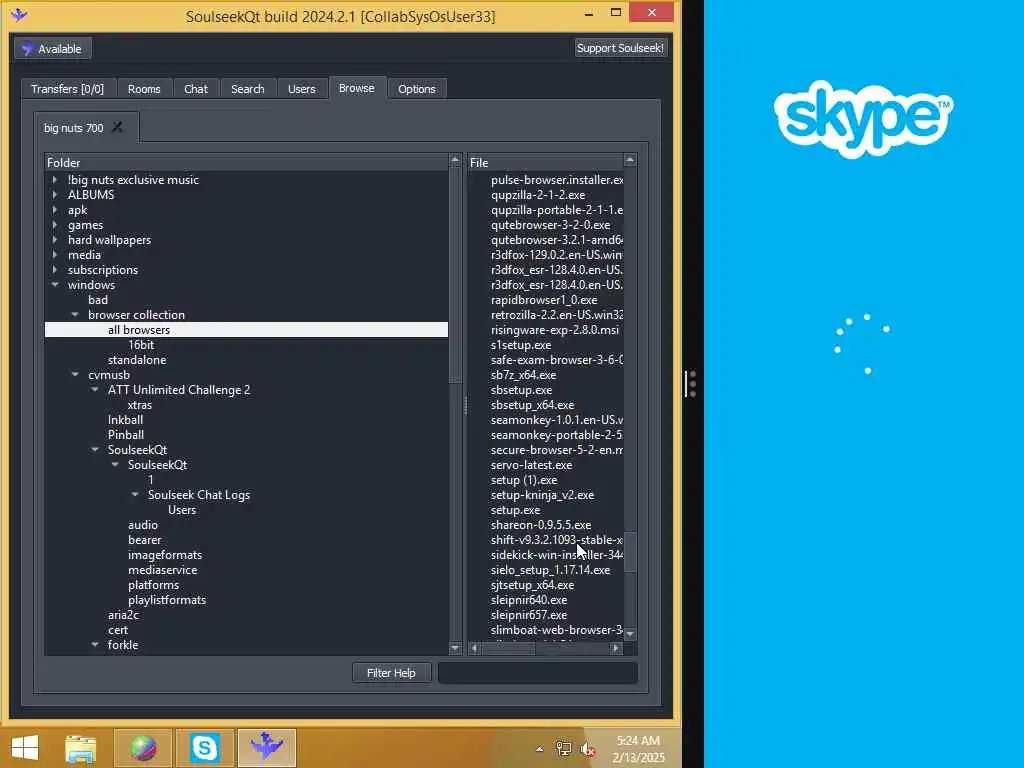Expand the hard wallpapers folder
Image resolution: width=1024 pixels, height=768 pixels.
[55, 240]
